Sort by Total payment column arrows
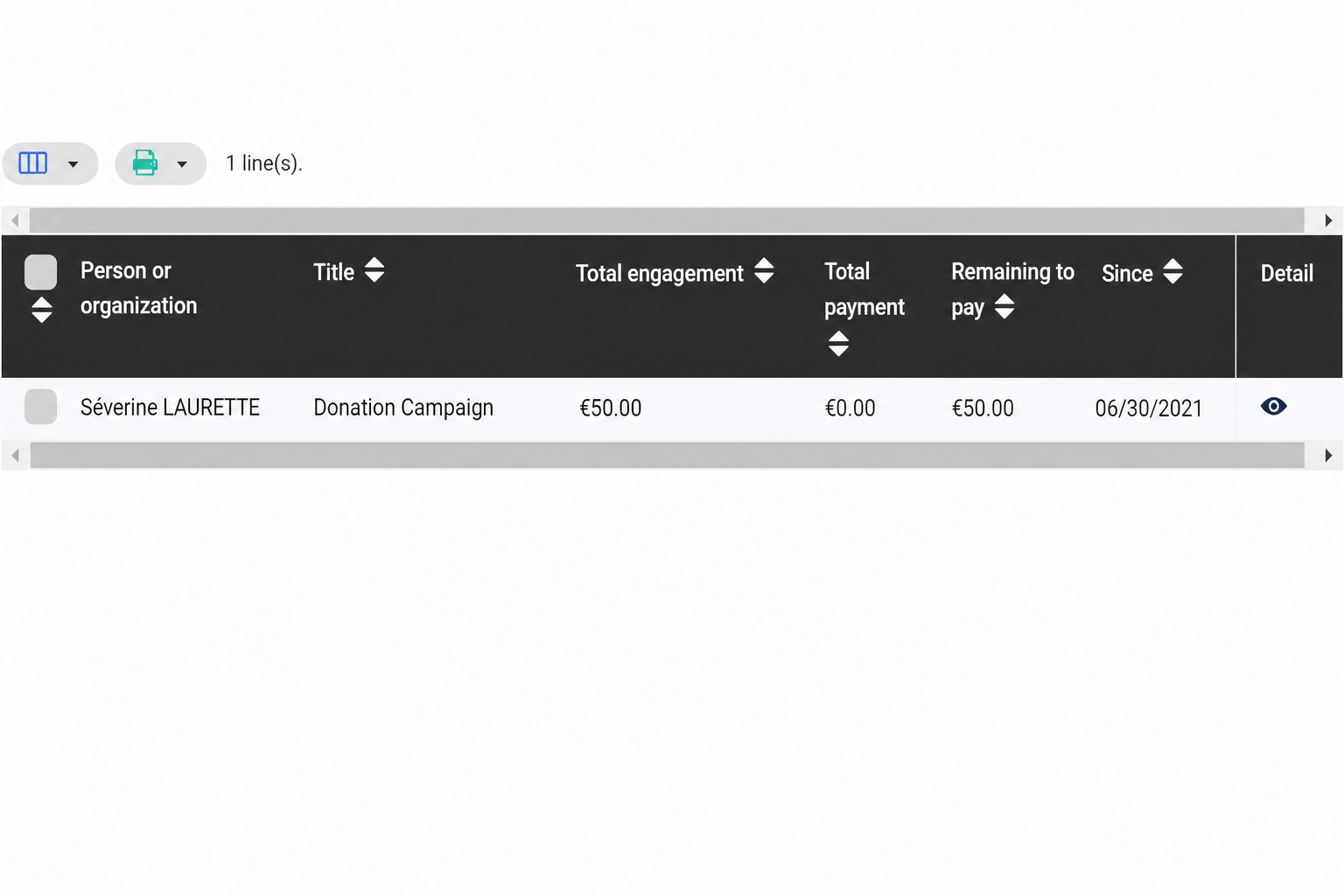Viewport: 1344px width, 896px height. 838,344
